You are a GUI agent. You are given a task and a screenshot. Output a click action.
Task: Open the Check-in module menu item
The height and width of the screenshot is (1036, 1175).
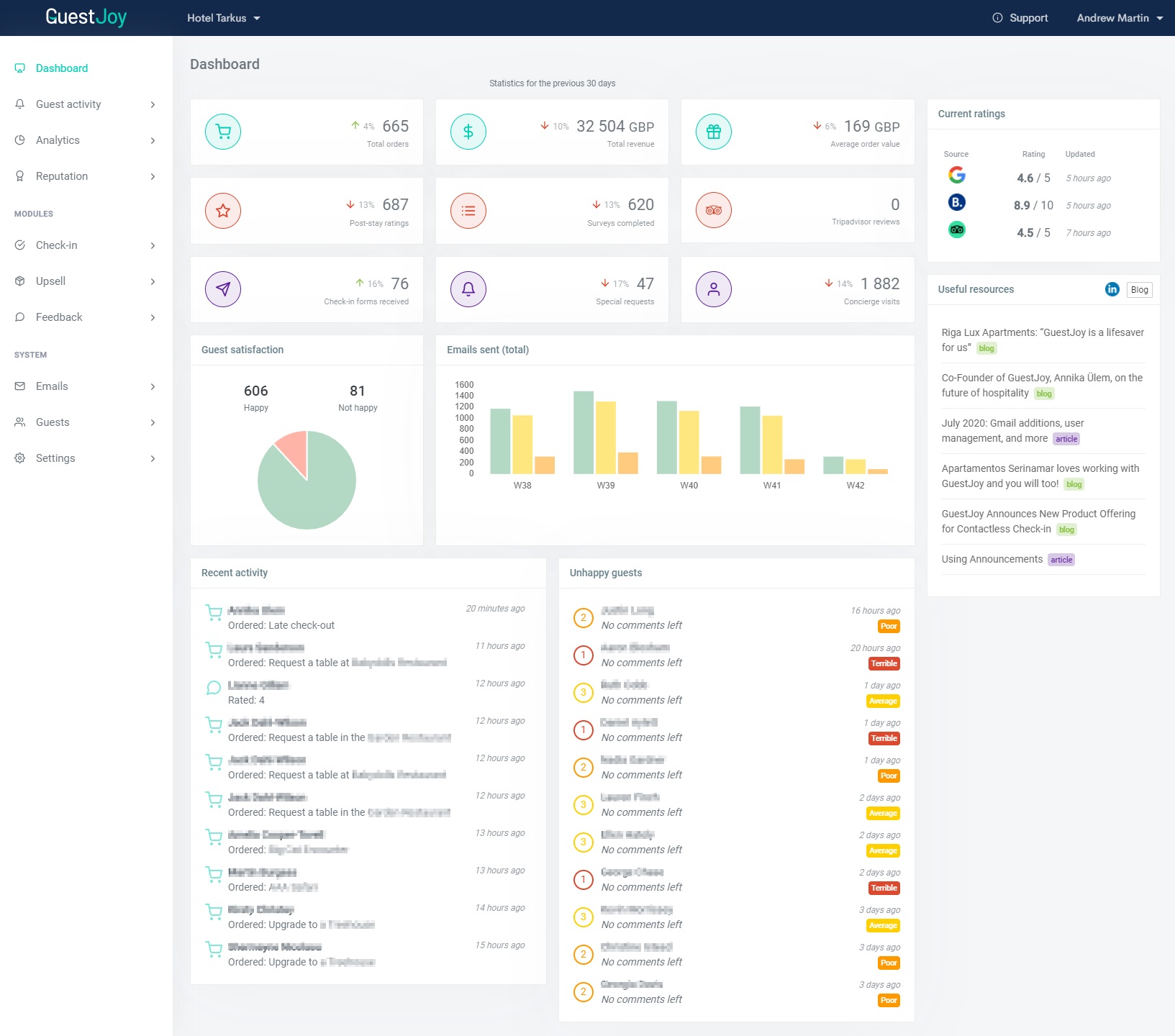(x=86, y=245)
